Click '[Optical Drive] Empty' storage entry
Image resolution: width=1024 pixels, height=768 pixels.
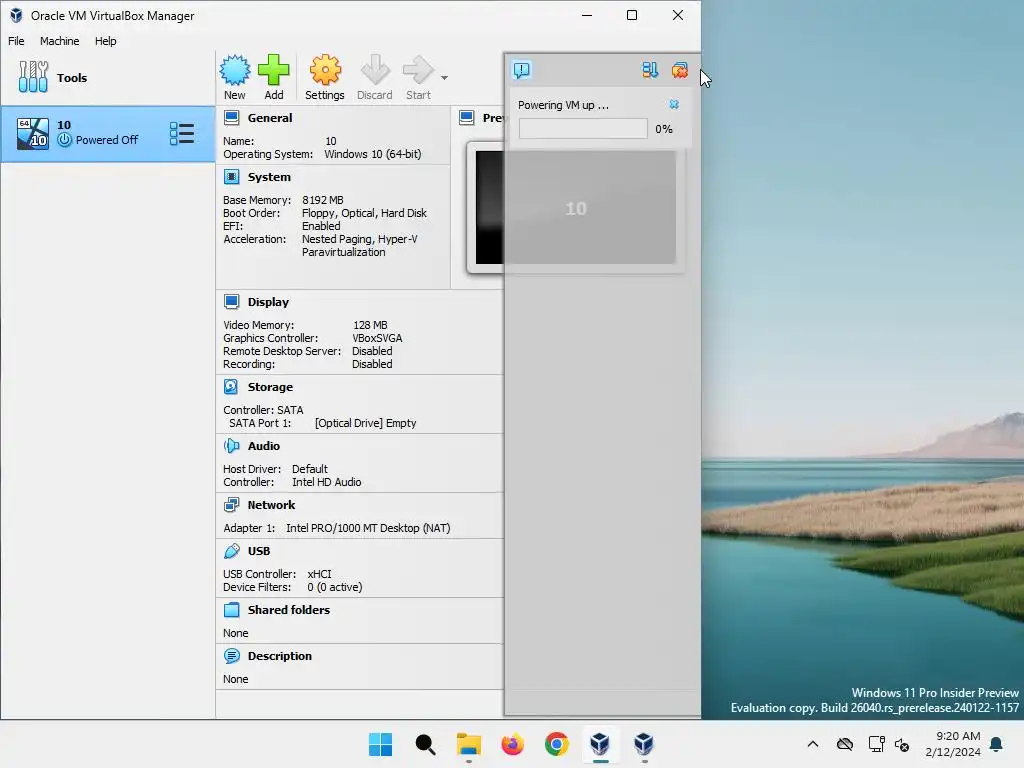tap(365, 423)
